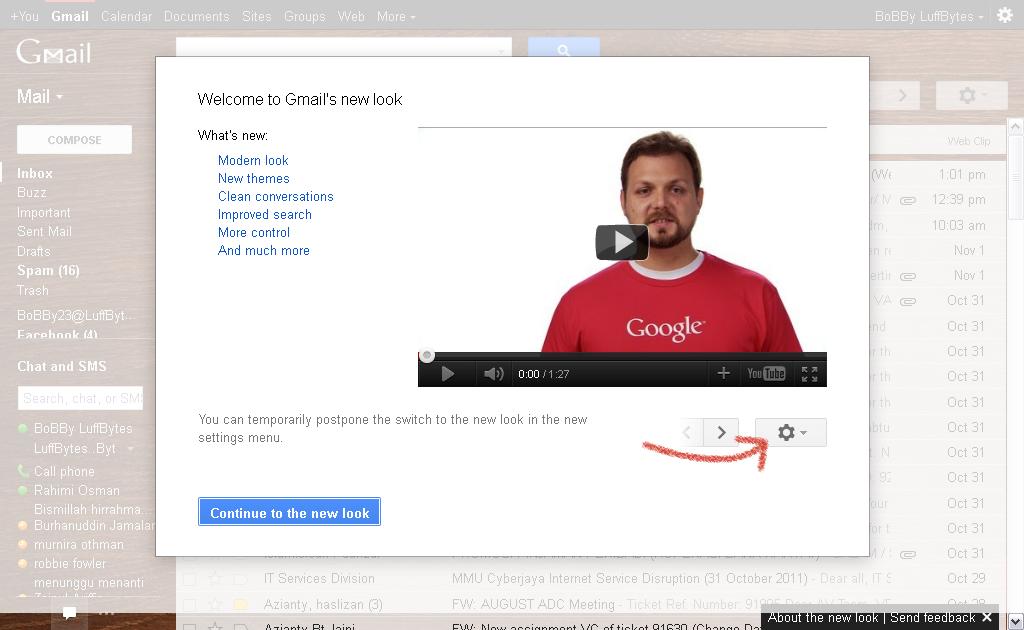Click the Search, chat, or SMS field

point(80,398)
